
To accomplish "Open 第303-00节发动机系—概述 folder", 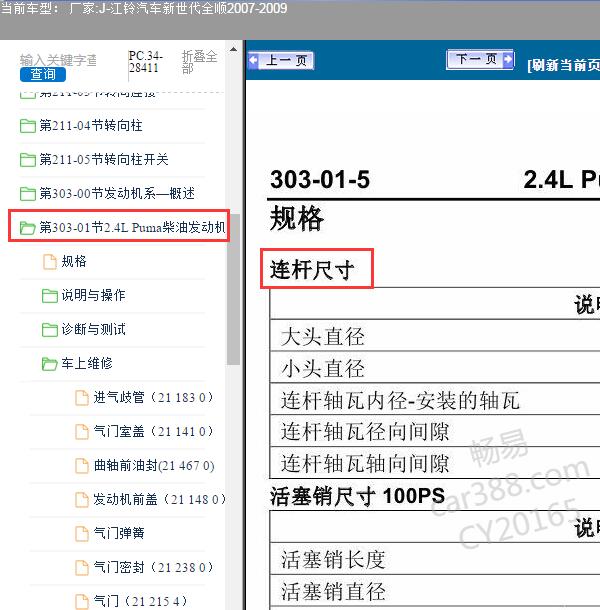I will (x=117, y=193).
